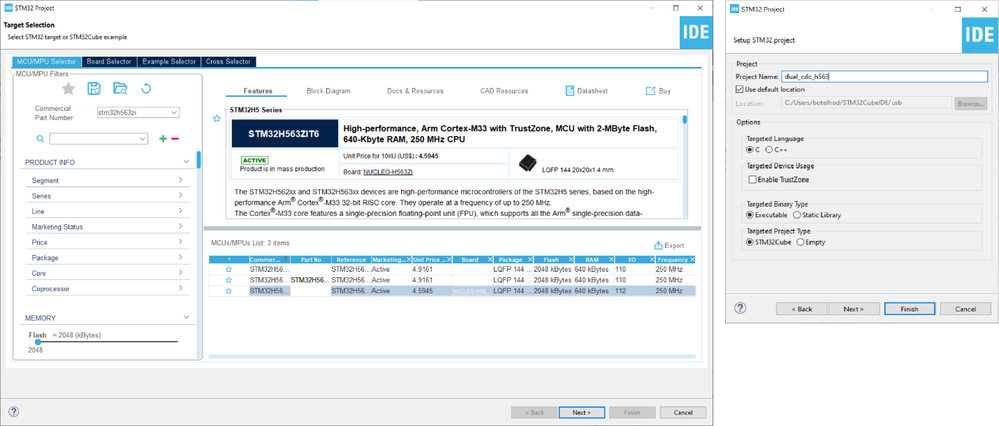Star the MCU row with 4.5945 price

point(228,290)
